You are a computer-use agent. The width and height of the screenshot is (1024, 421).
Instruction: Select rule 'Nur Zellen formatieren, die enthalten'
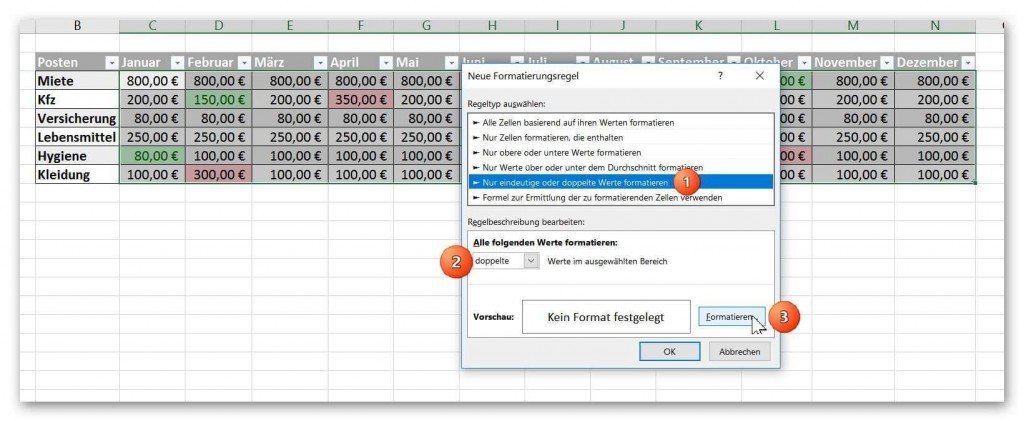(621, 138)
